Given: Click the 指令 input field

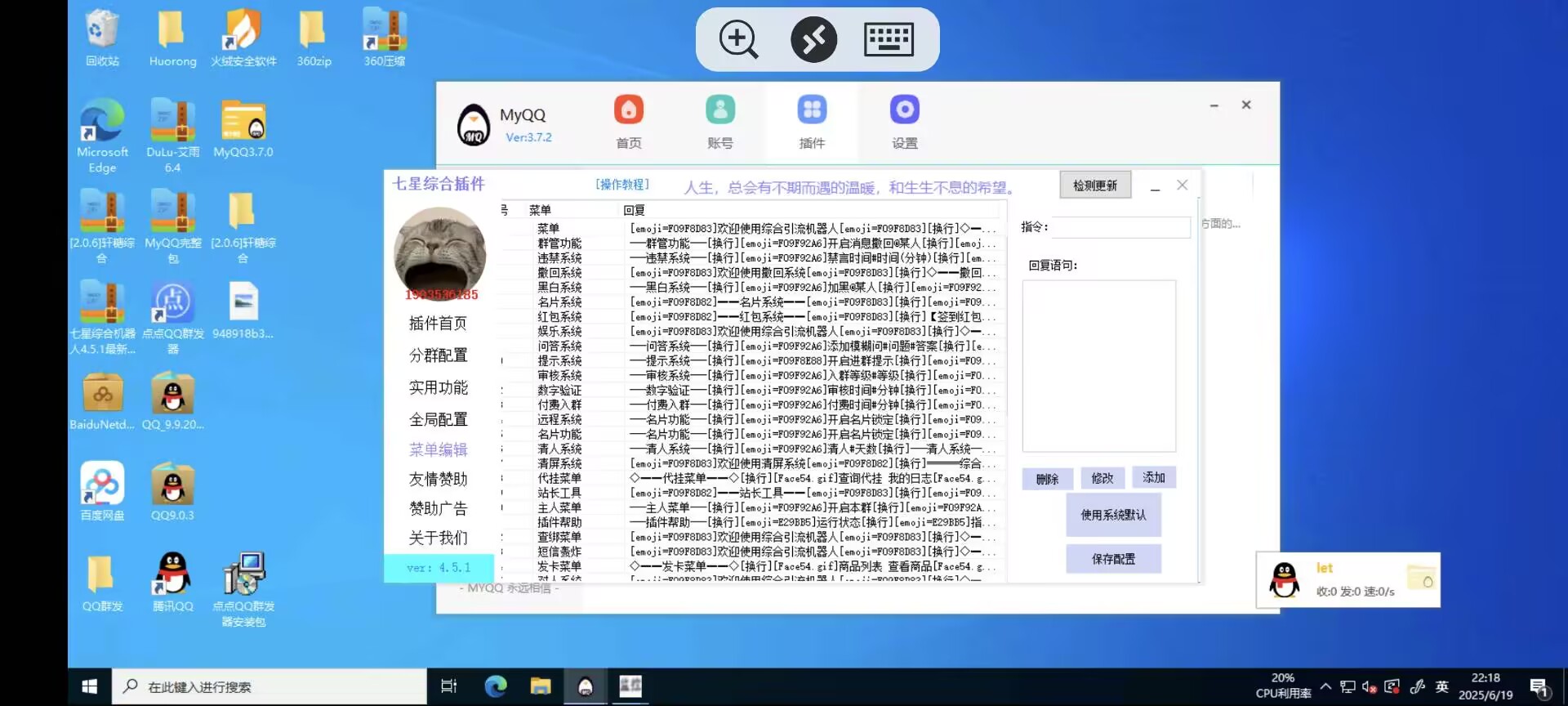Looking at the screenshot, I should tap(1120, 227).
